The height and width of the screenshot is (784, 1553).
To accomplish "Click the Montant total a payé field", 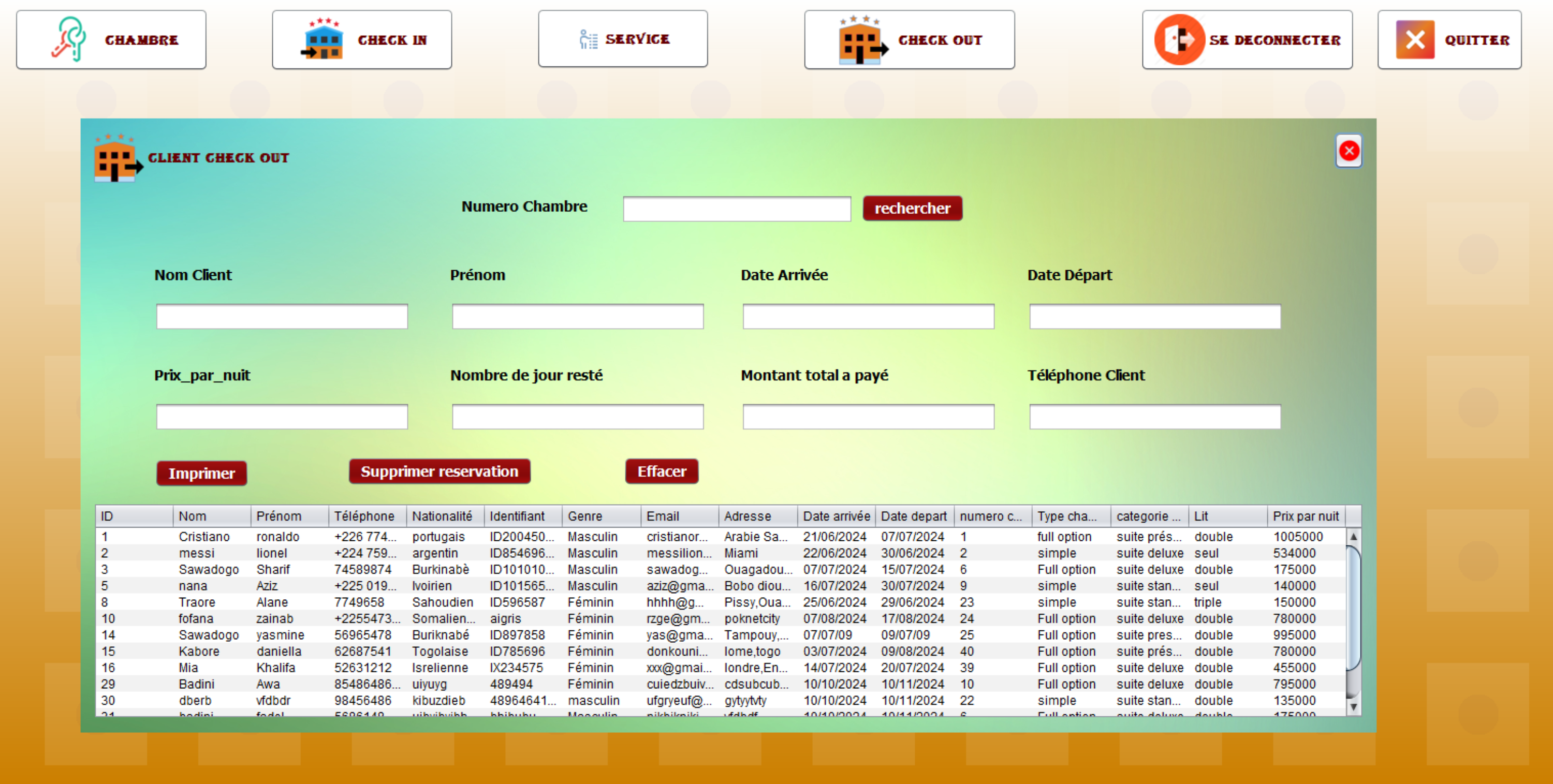I will pyautogui.click(x=868, y=417).
